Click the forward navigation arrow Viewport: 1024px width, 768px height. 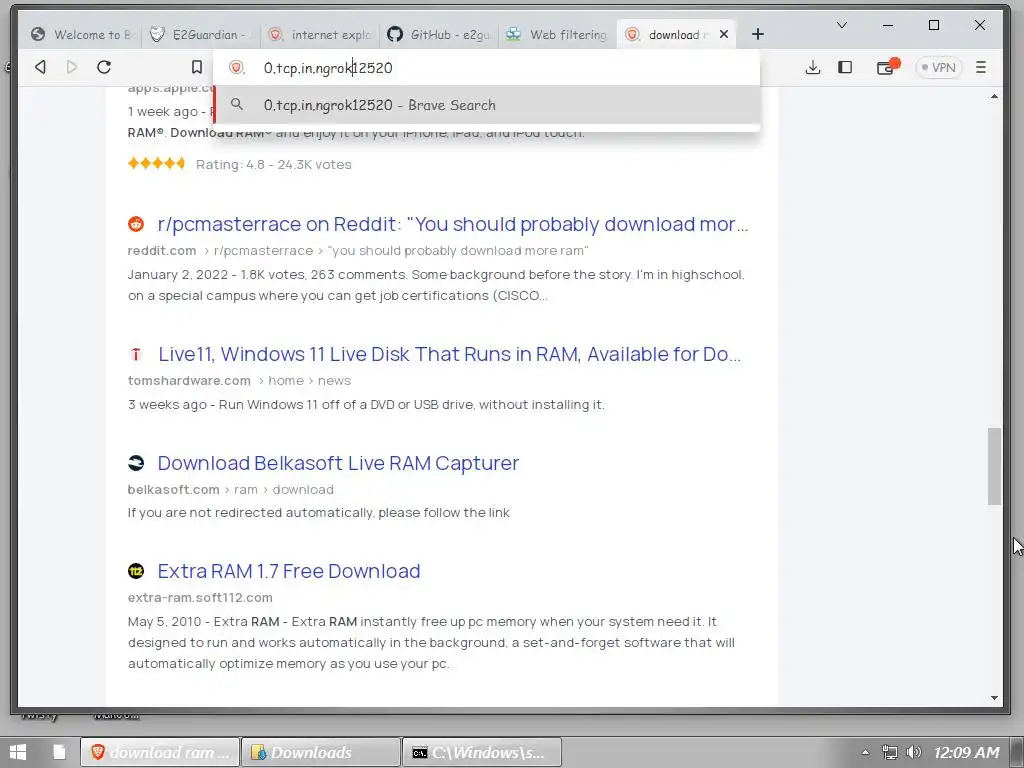point(72,67)
